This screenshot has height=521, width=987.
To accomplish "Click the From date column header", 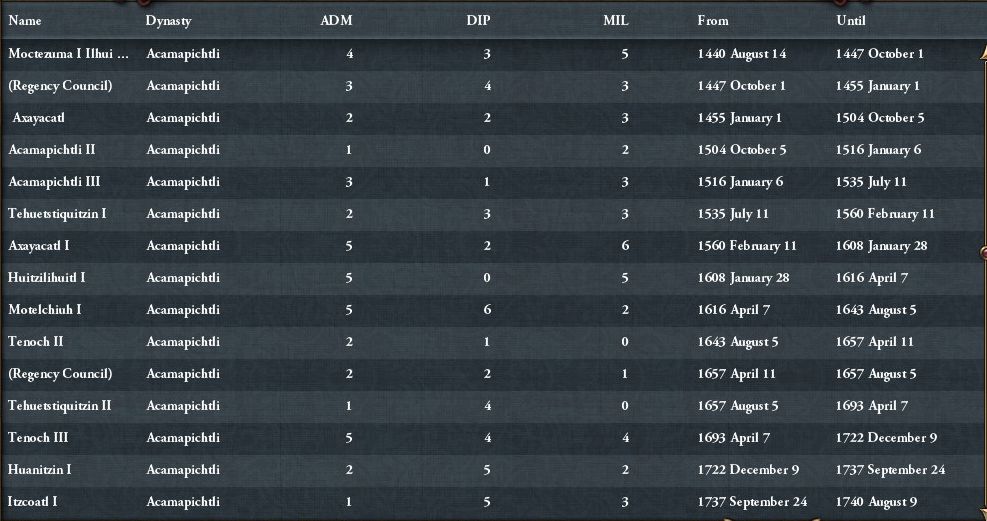I will pos(713,21).
